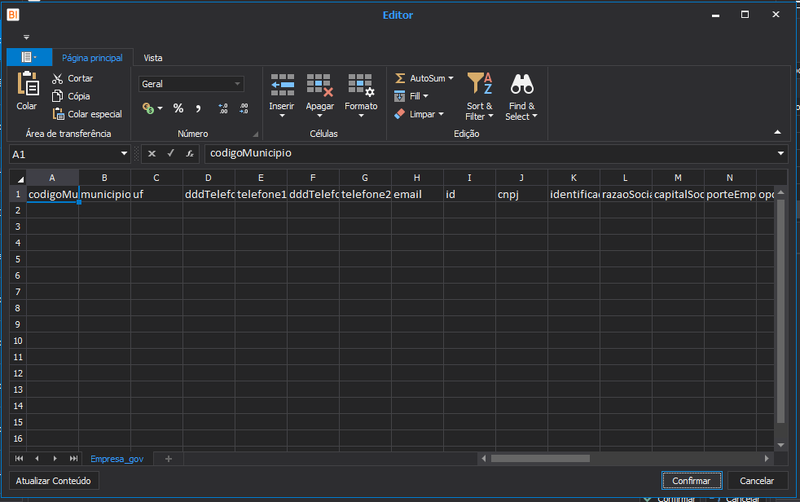
Task: Click the Apagar cells icon
Action: pos(320,85)
